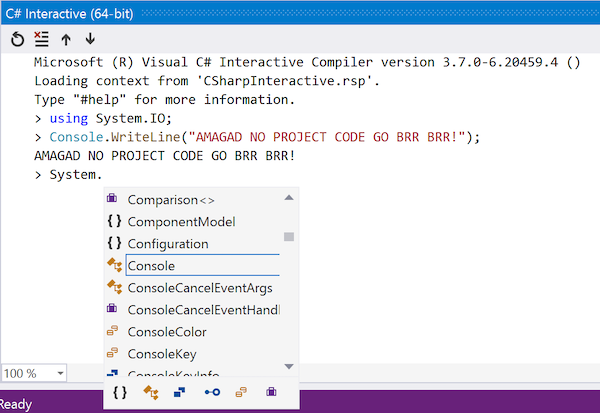
Task: Click the namespace braces icon beside Configuration
Action: pos(114,243)
